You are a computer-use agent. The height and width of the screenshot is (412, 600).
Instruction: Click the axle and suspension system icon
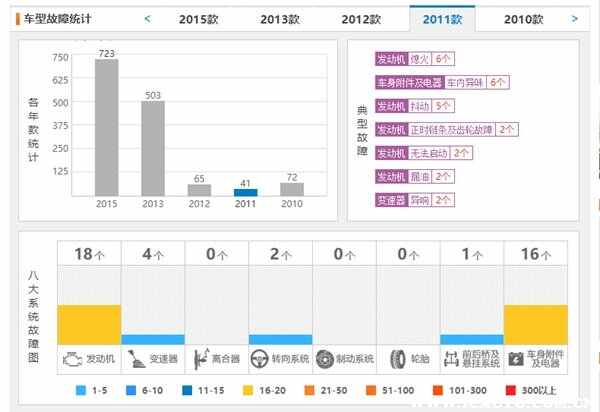pos(451,359)
